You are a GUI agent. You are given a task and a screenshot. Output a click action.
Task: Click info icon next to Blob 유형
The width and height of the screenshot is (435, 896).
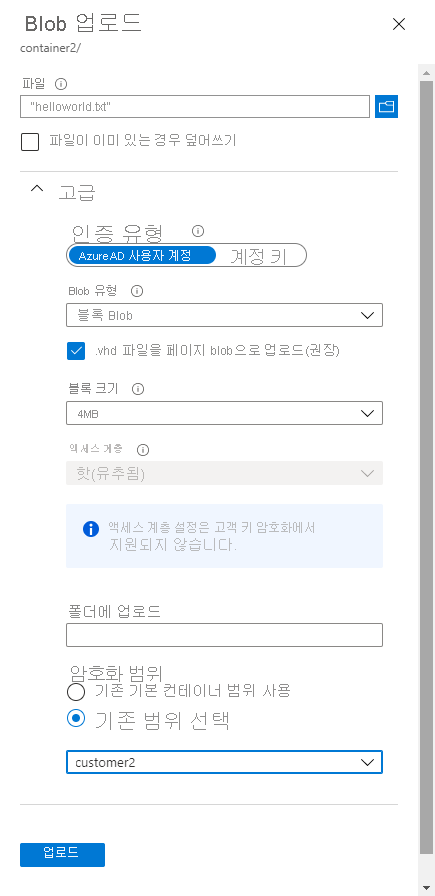(x=137, y=291)
